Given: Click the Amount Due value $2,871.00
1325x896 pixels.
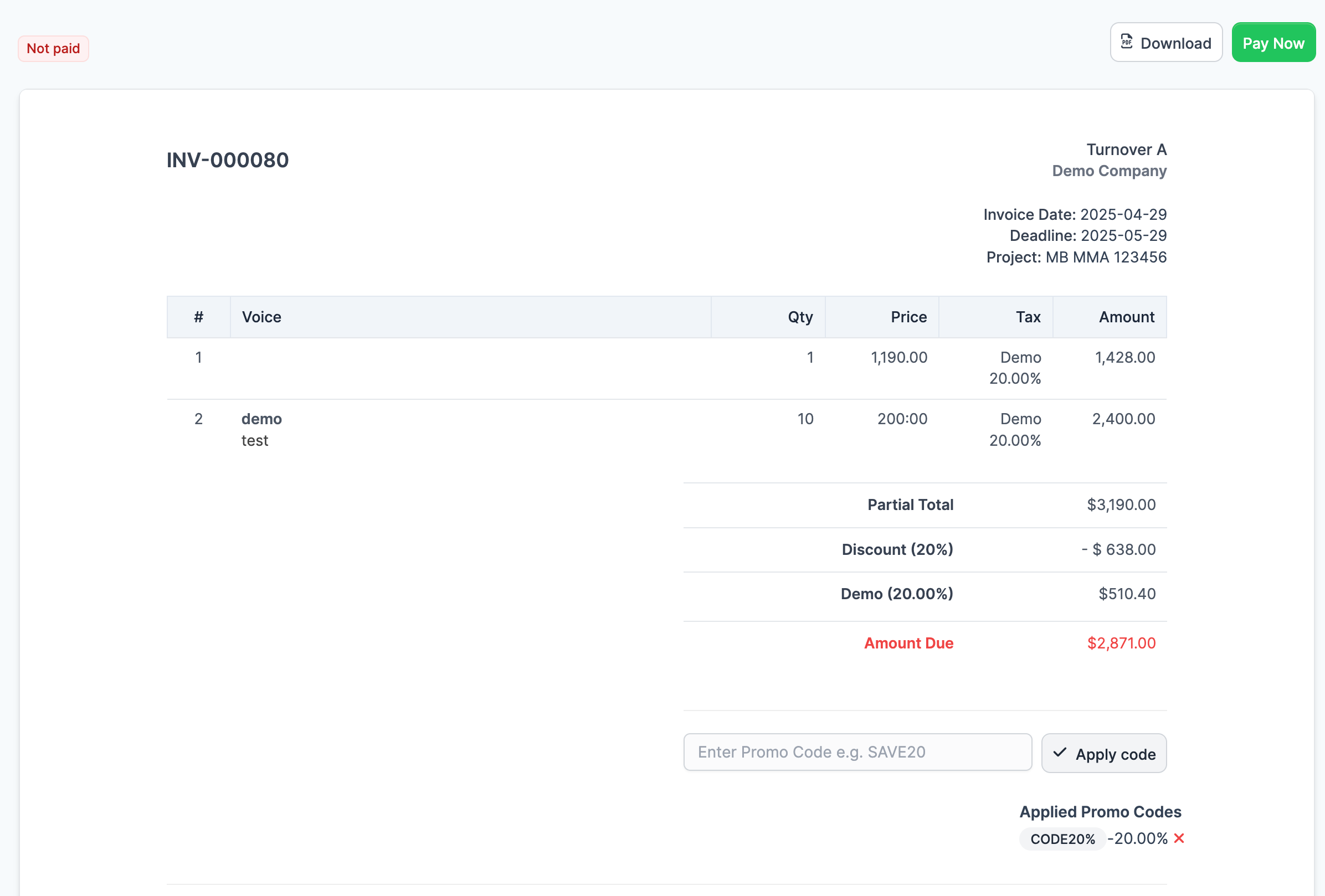Looking at the screenshot, I should click(x=1121, y=643).
